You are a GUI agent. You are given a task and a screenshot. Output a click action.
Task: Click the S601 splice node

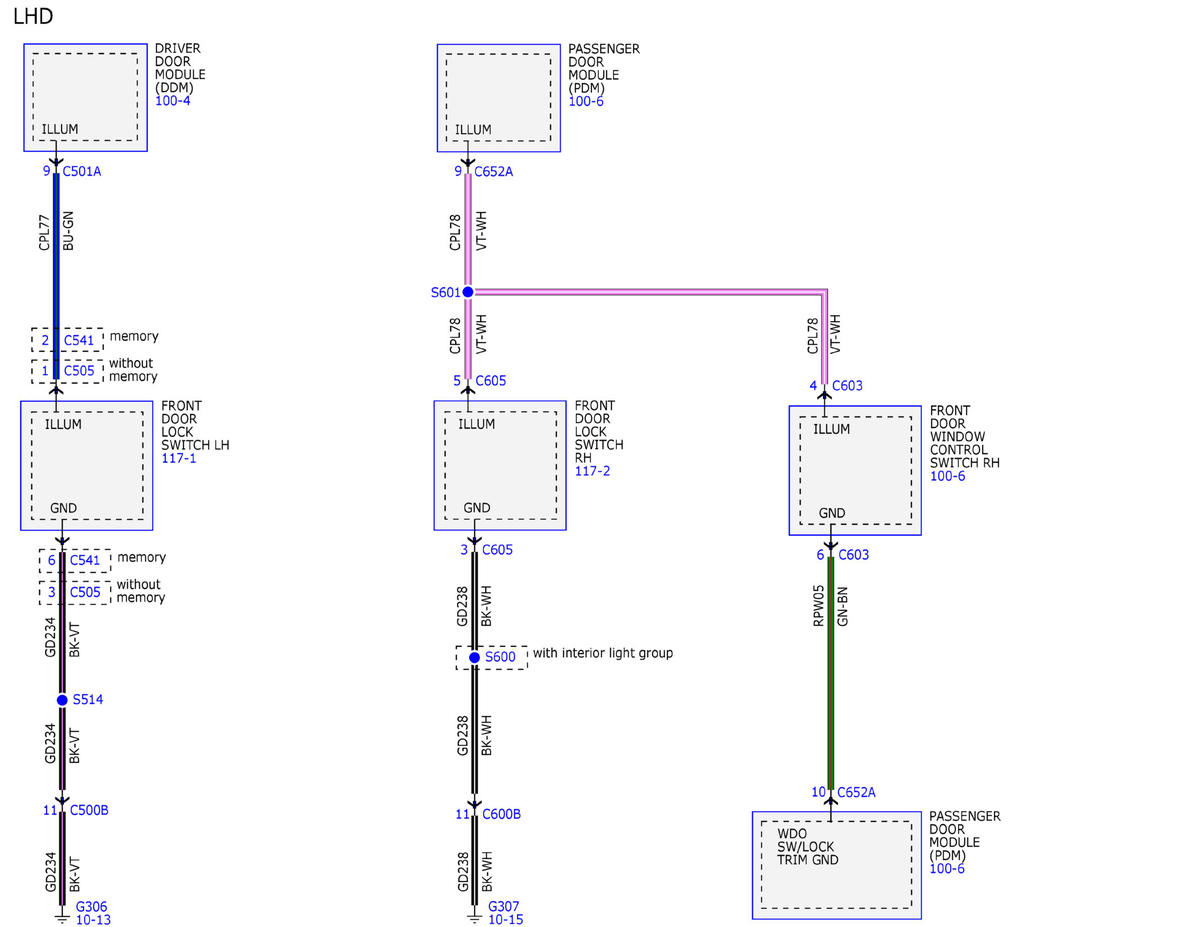tap(467, 292)
